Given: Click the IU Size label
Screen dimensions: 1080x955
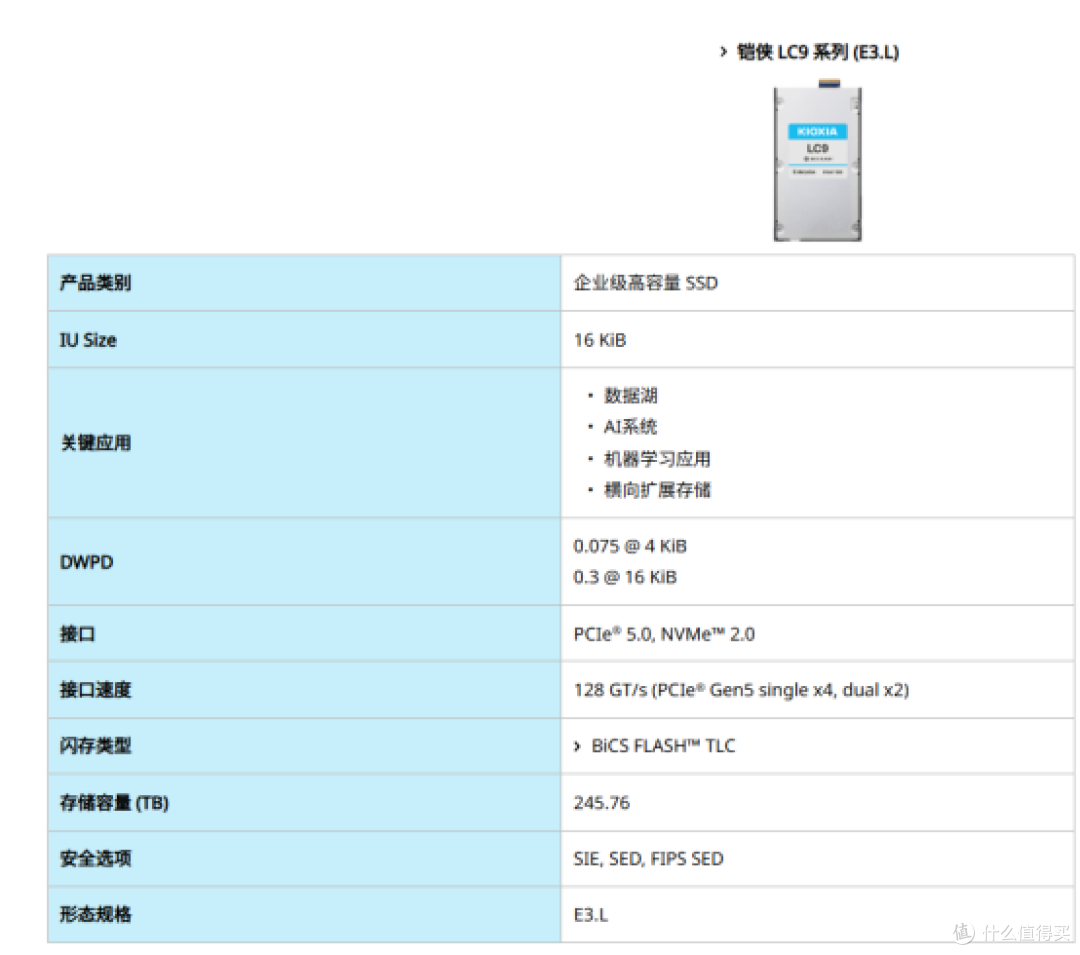Looking at the screenshot, I should (88, 340).
